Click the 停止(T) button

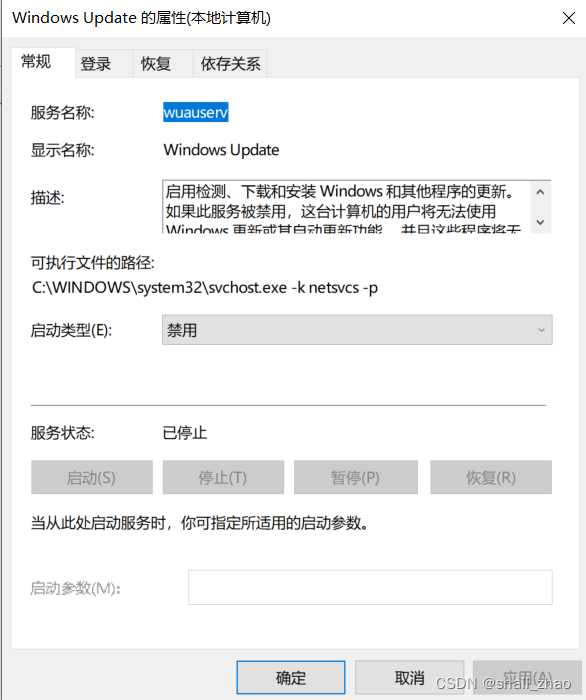click(223, 477)
